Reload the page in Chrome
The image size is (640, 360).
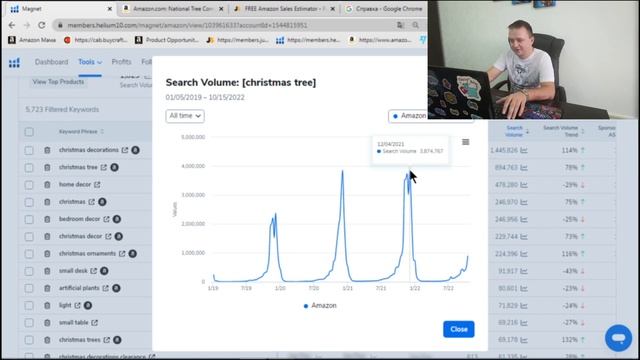pyautogui.click(x=42, y=25)
